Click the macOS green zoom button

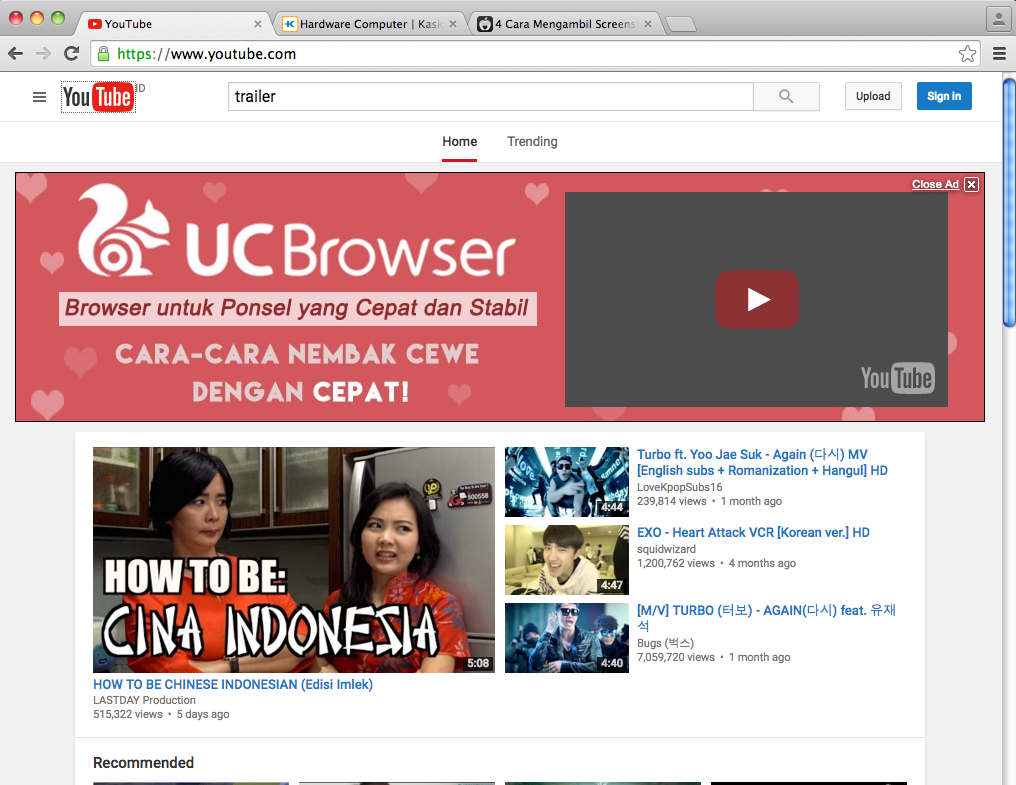point(58,18)
